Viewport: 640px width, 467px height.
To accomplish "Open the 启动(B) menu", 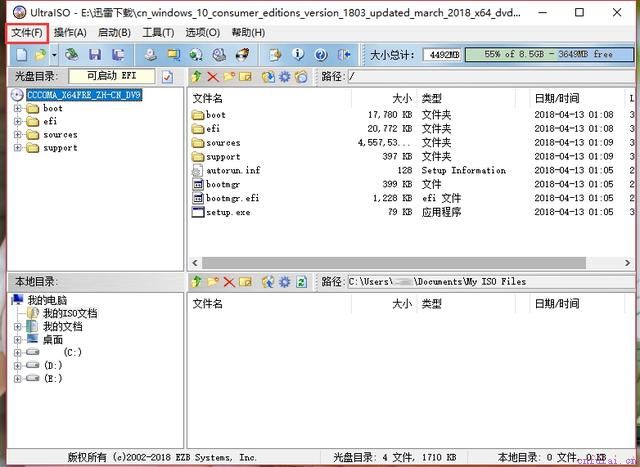I will (114, 33).
